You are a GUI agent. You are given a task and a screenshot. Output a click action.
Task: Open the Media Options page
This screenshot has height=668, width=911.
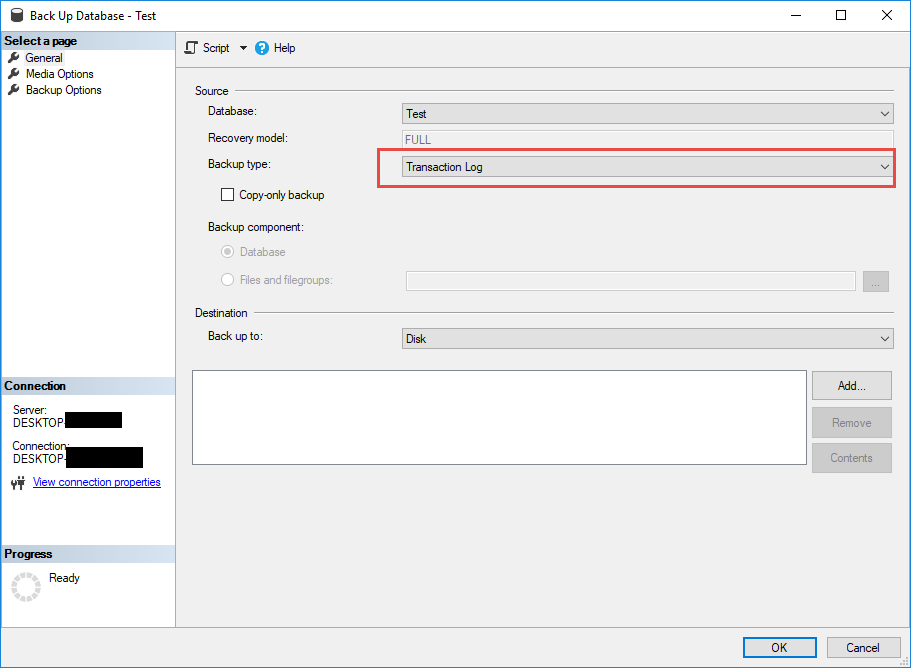[60, 74]
